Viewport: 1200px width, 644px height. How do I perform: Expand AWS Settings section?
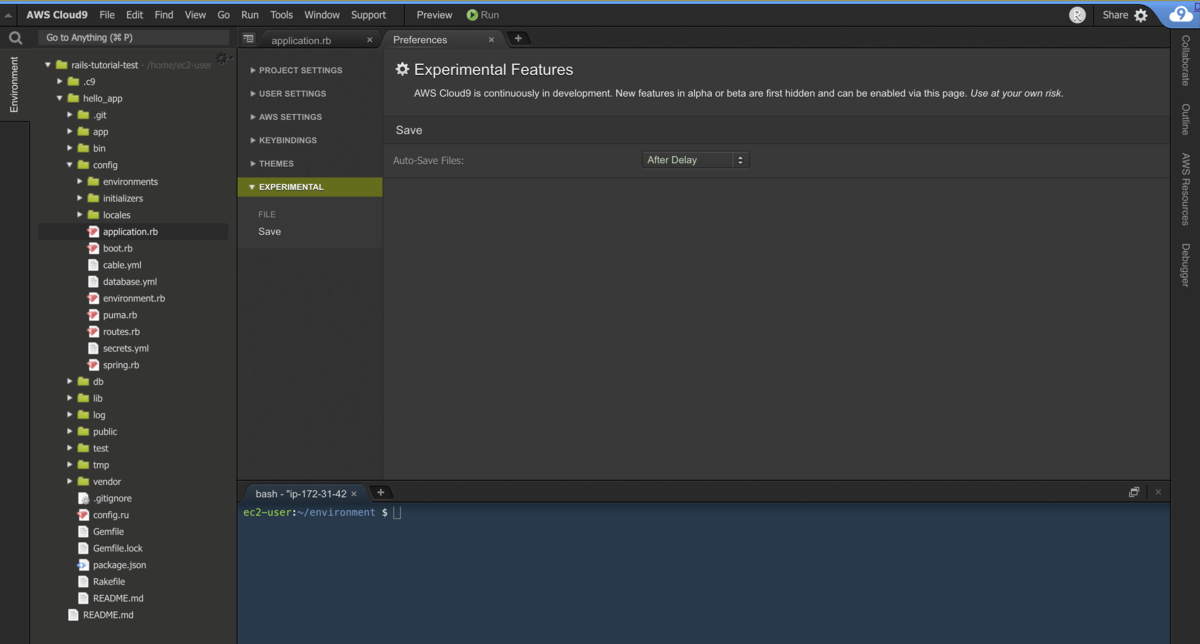(286, 117)
